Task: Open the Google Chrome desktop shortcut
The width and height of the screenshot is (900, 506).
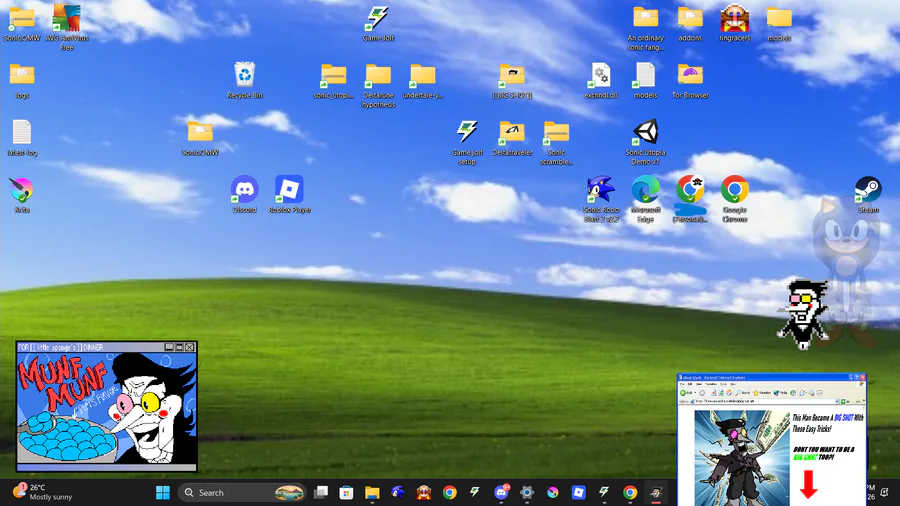Action: tap(735, 199)
